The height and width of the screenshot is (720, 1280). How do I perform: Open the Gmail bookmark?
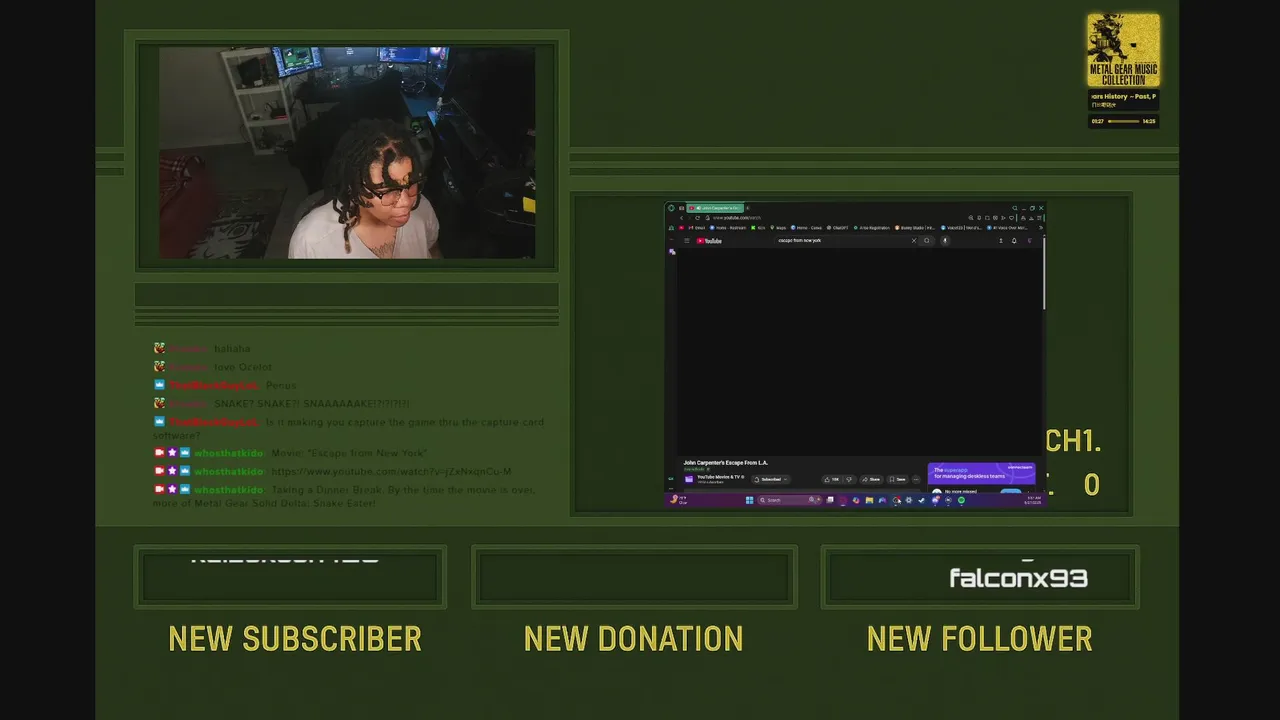click(697, 228)
